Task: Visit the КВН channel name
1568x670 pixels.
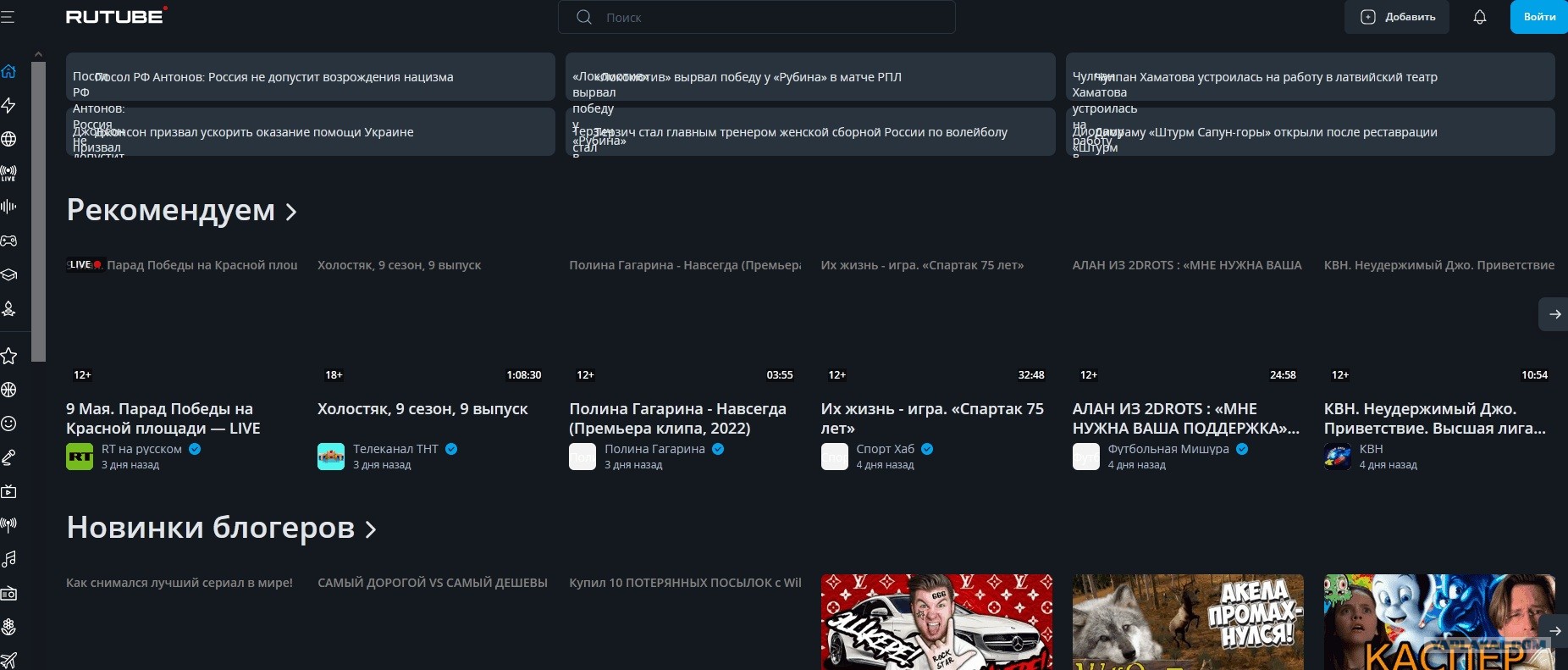Action: pos(1371,449)
